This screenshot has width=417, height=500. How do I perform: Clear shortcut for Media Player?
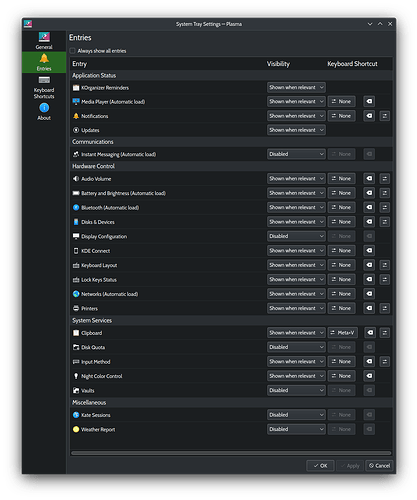(369, 101)
